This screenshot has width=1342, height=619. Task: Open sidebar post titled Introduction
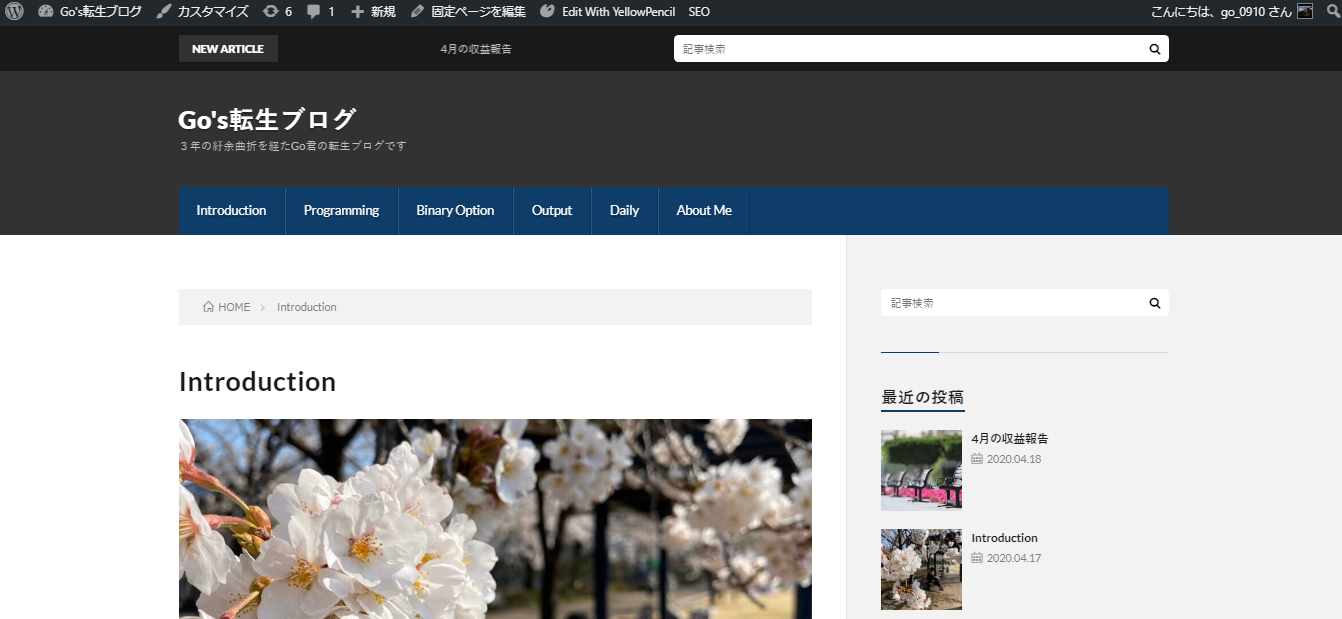pyautogui.click(x=1004, y=538)
